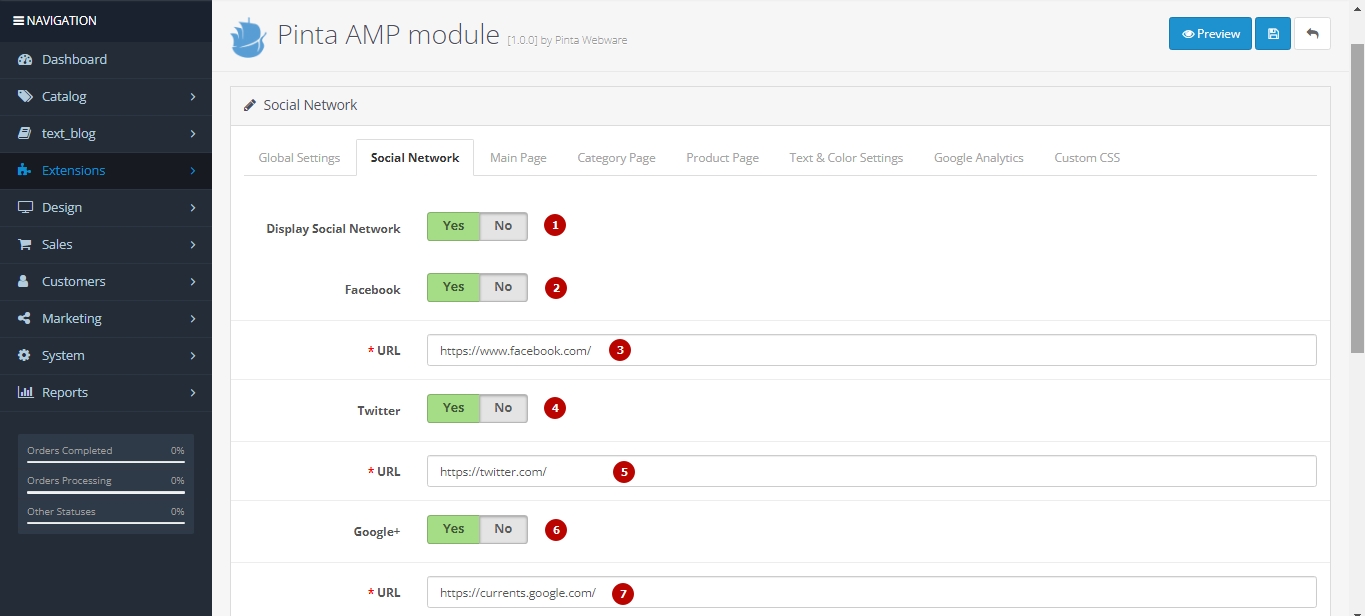Image resolution: width=1365 pixels, height=616 pixels.
Task: Click the Customers user icon
Action: pos(25,282)
